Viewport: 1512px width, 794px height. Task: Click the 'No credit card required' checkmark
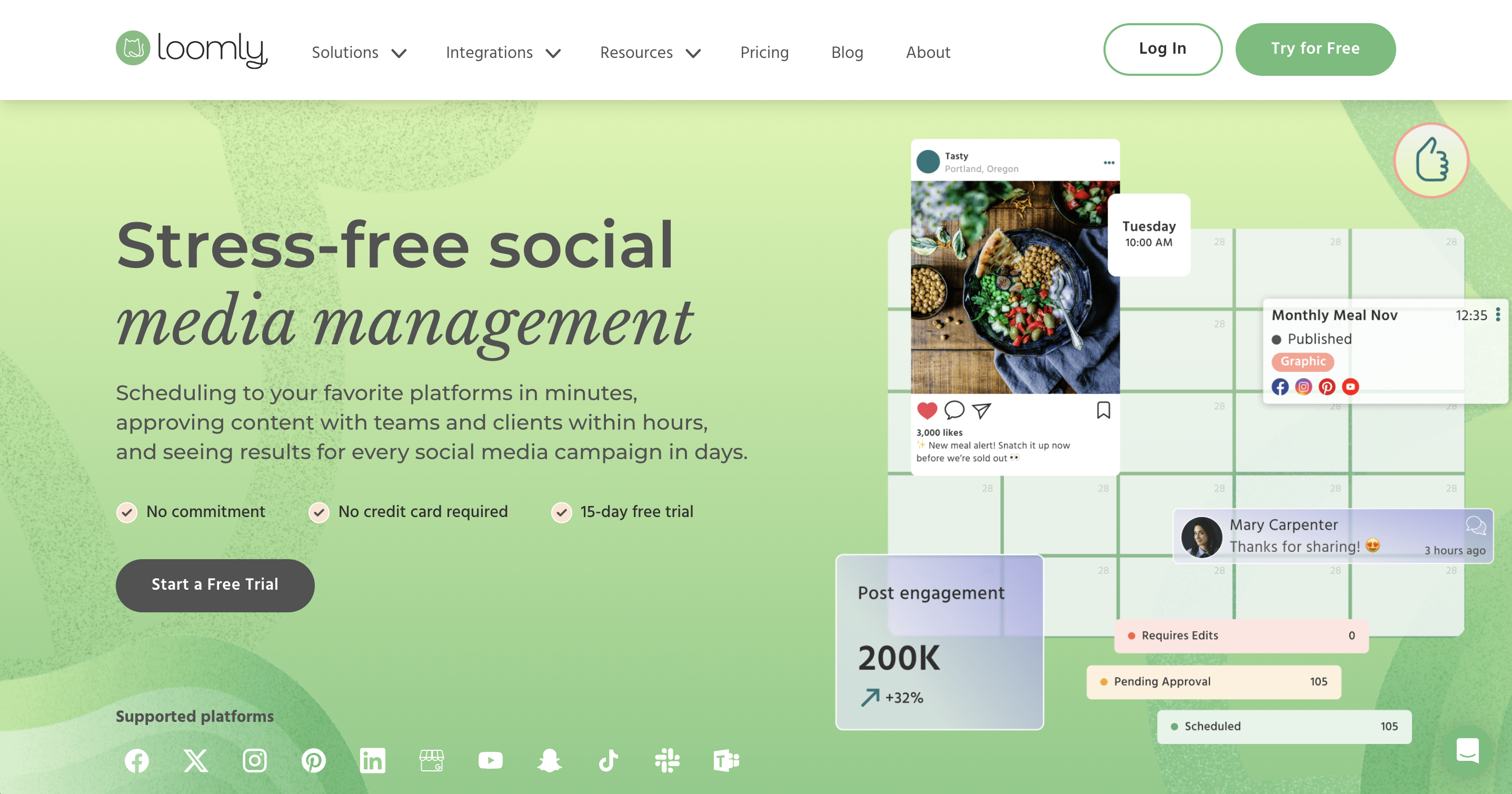pyautogui.click(x=318, y=511)
